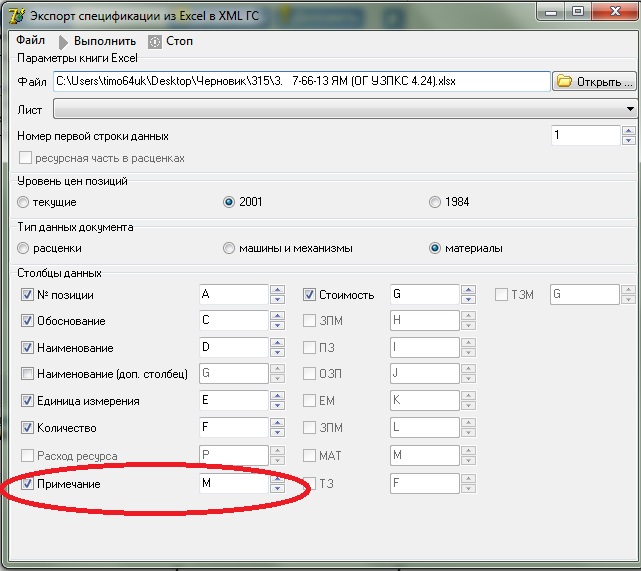The image size is (641, 571).
Task: Expand the Лист dropdown
Action: [630, 109]
